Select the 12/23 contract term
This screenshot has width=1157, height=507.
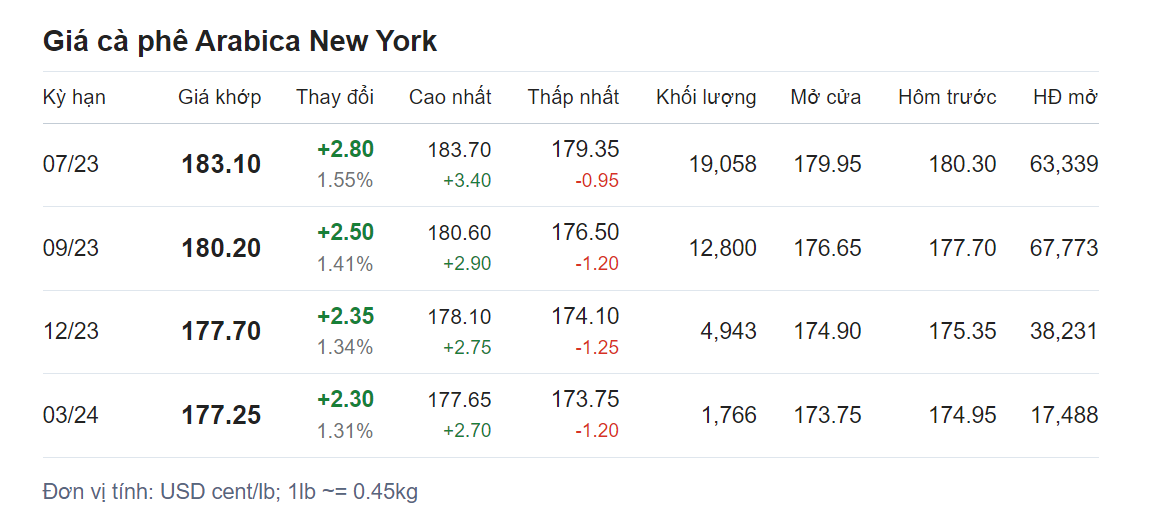point(71,331)
